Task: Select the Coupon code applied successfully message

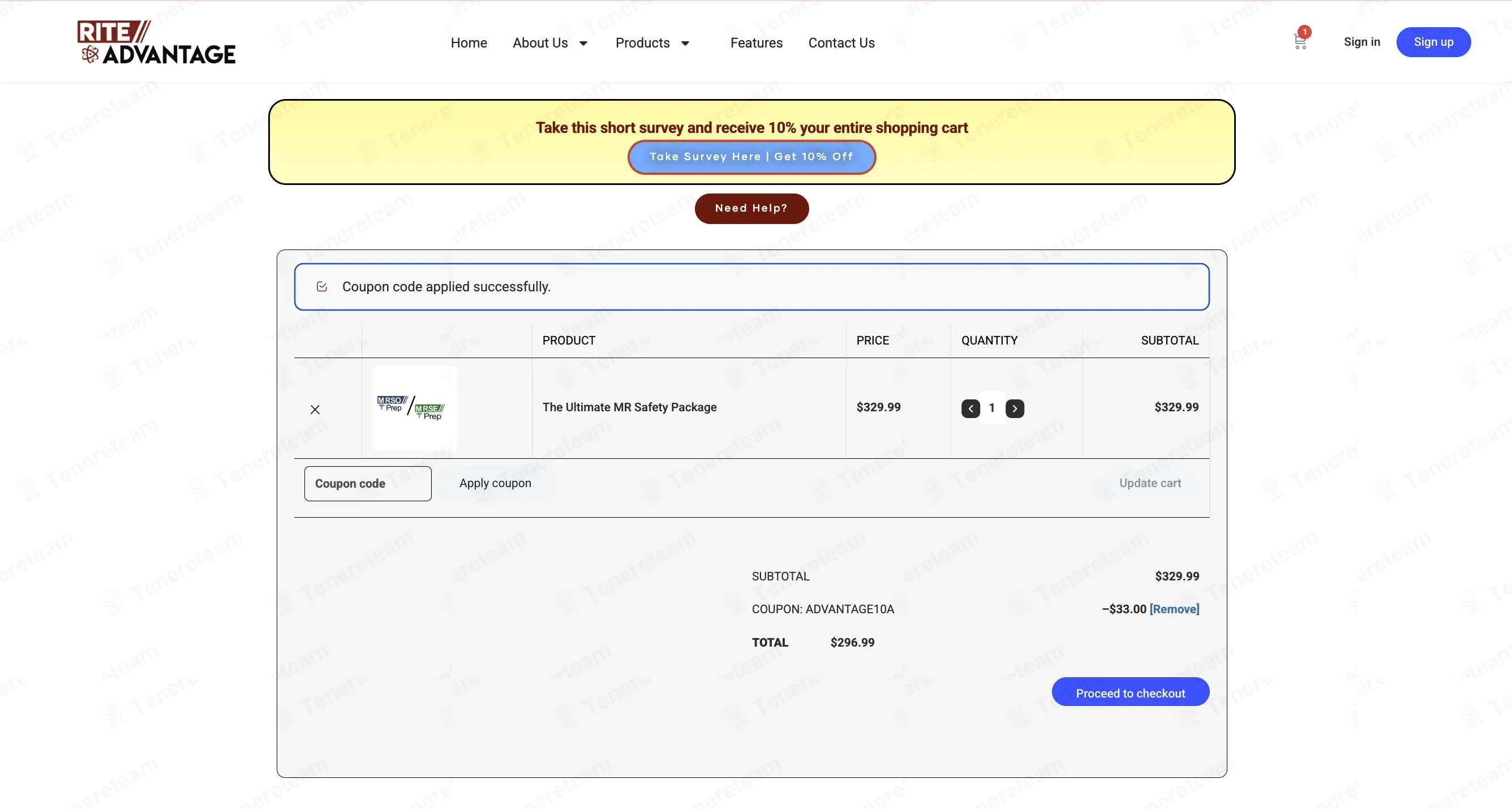Action: point(446,287)
